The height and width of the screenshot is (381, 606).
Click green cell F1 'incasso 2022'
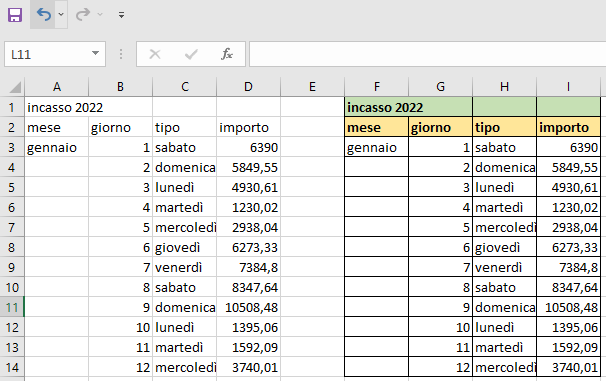tap(376, 107)
